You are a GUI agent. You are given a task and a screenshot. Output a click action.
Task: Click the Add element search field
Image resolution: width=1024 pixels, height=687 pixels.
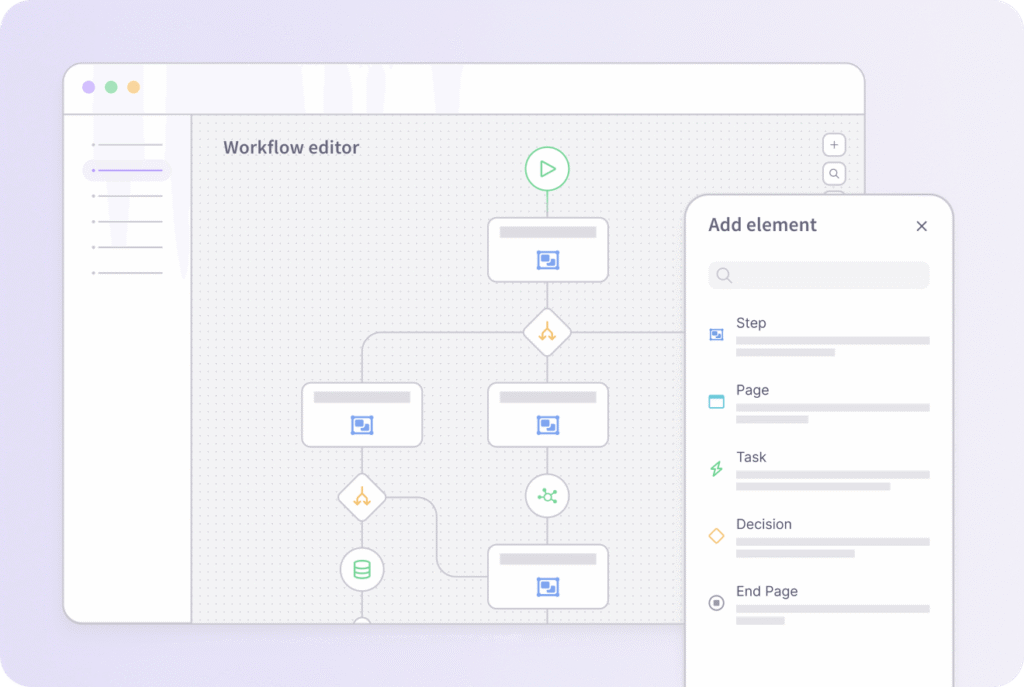pos(819,275)
